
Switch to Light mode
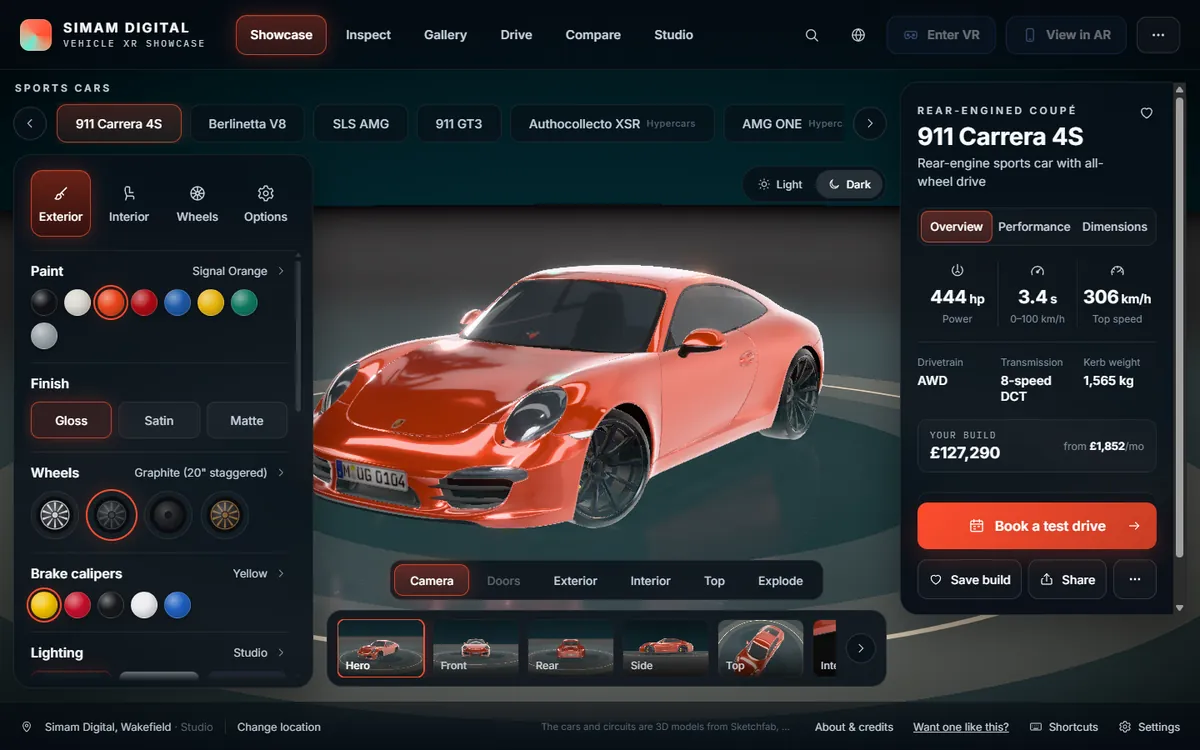[780, 184]
